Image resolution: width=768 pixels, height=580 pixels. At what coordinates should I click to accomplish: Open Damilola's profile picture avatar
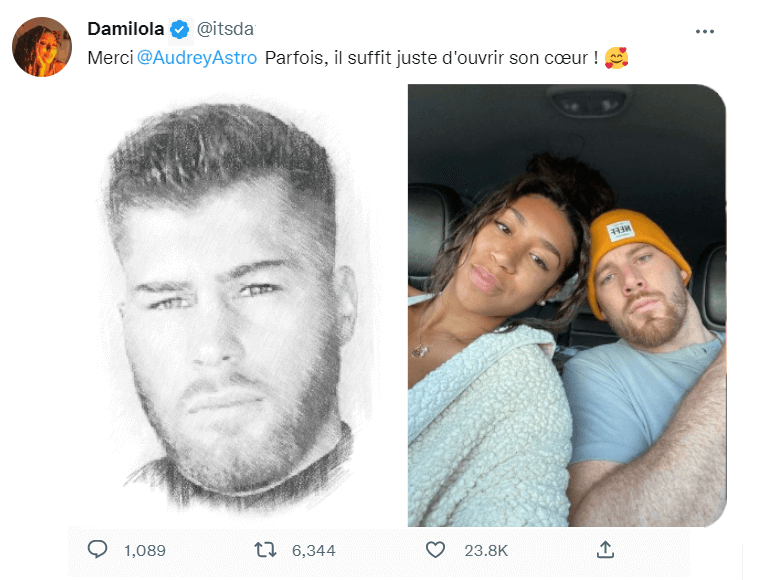tap(42, 46)
